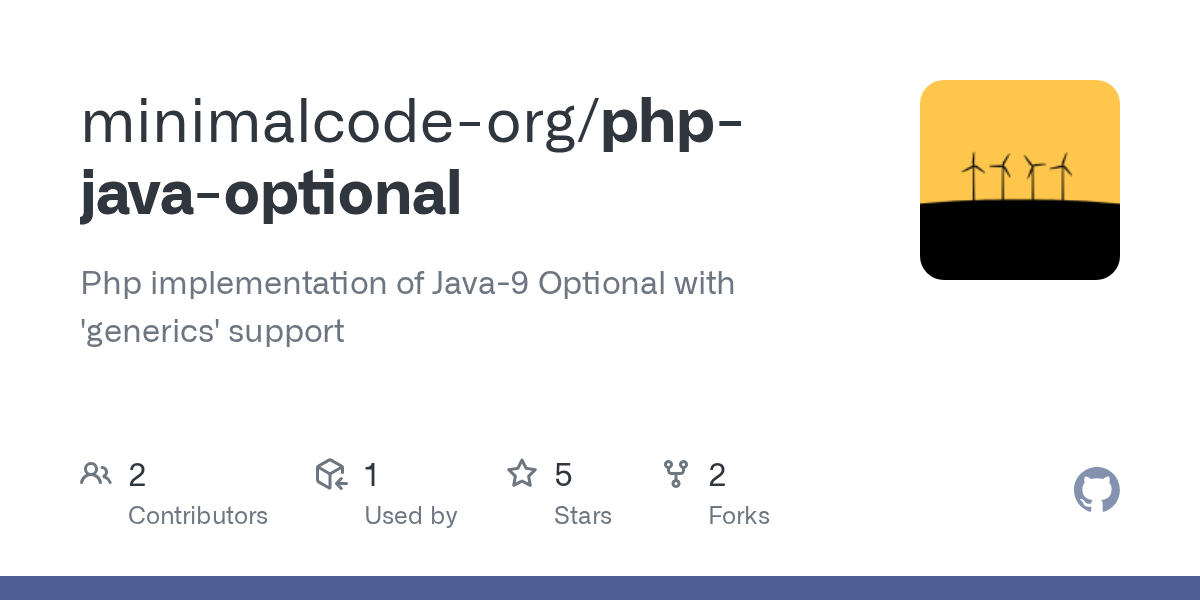
Task: Open the php-java-optional repository title
Action: (x=411, y=158)
